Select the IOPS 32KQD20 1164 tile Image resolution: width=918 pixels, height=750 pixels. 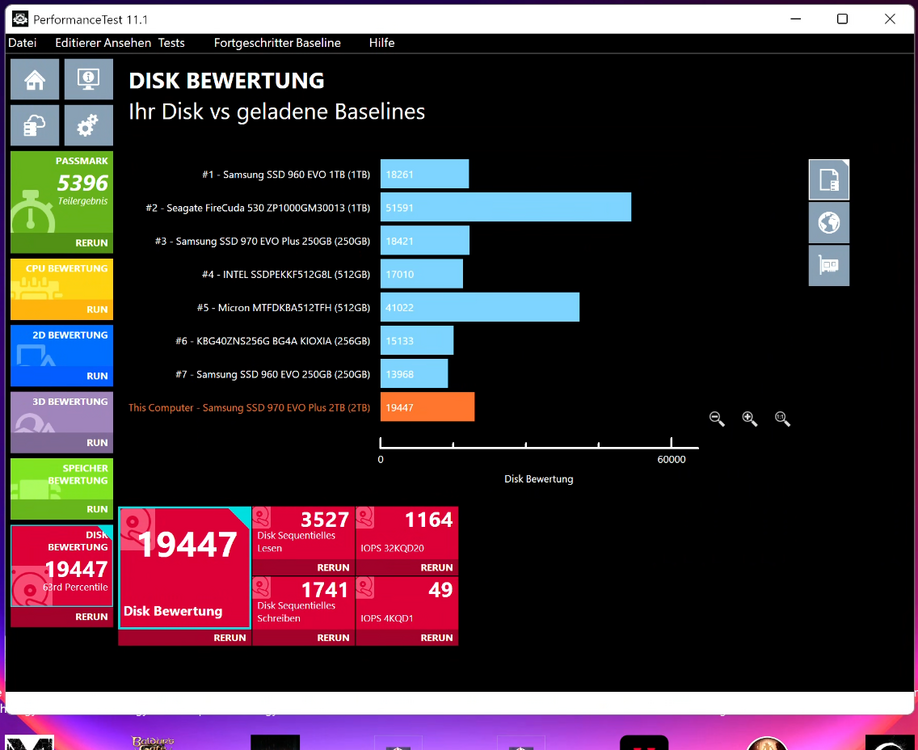coord(407,534)
